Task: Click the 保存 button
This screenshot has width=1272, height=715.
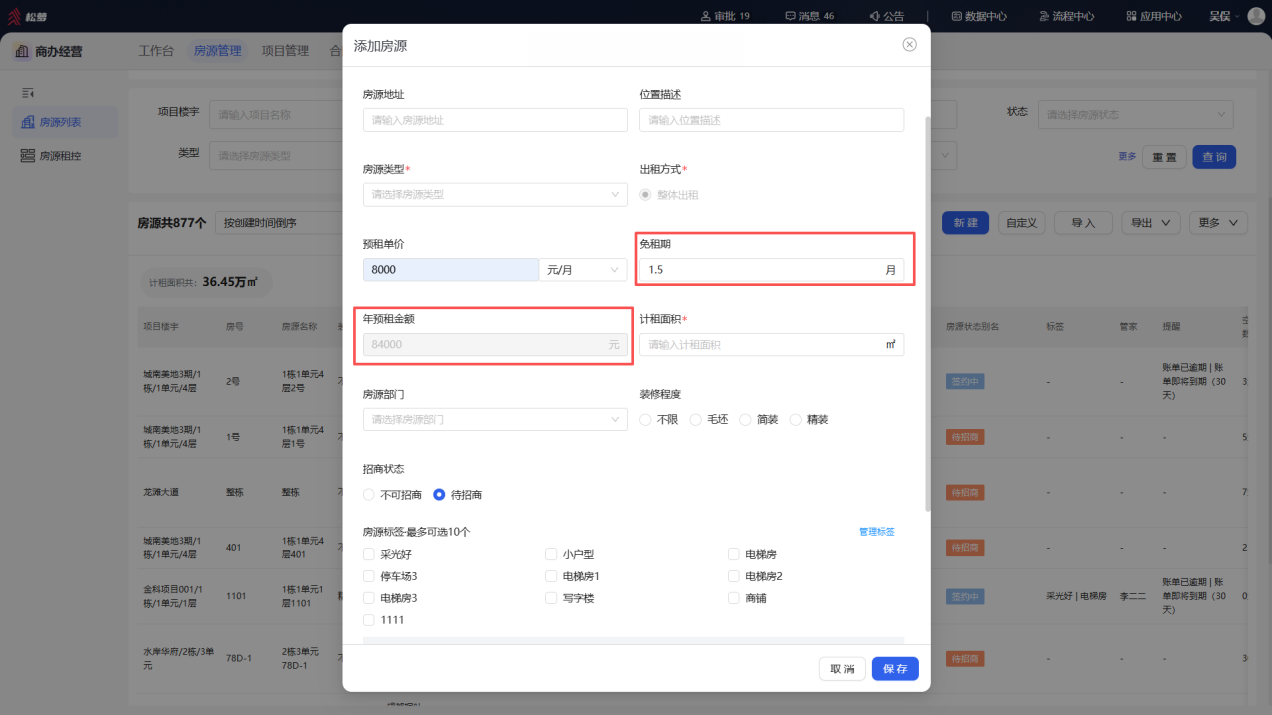Action: [895, 669]
